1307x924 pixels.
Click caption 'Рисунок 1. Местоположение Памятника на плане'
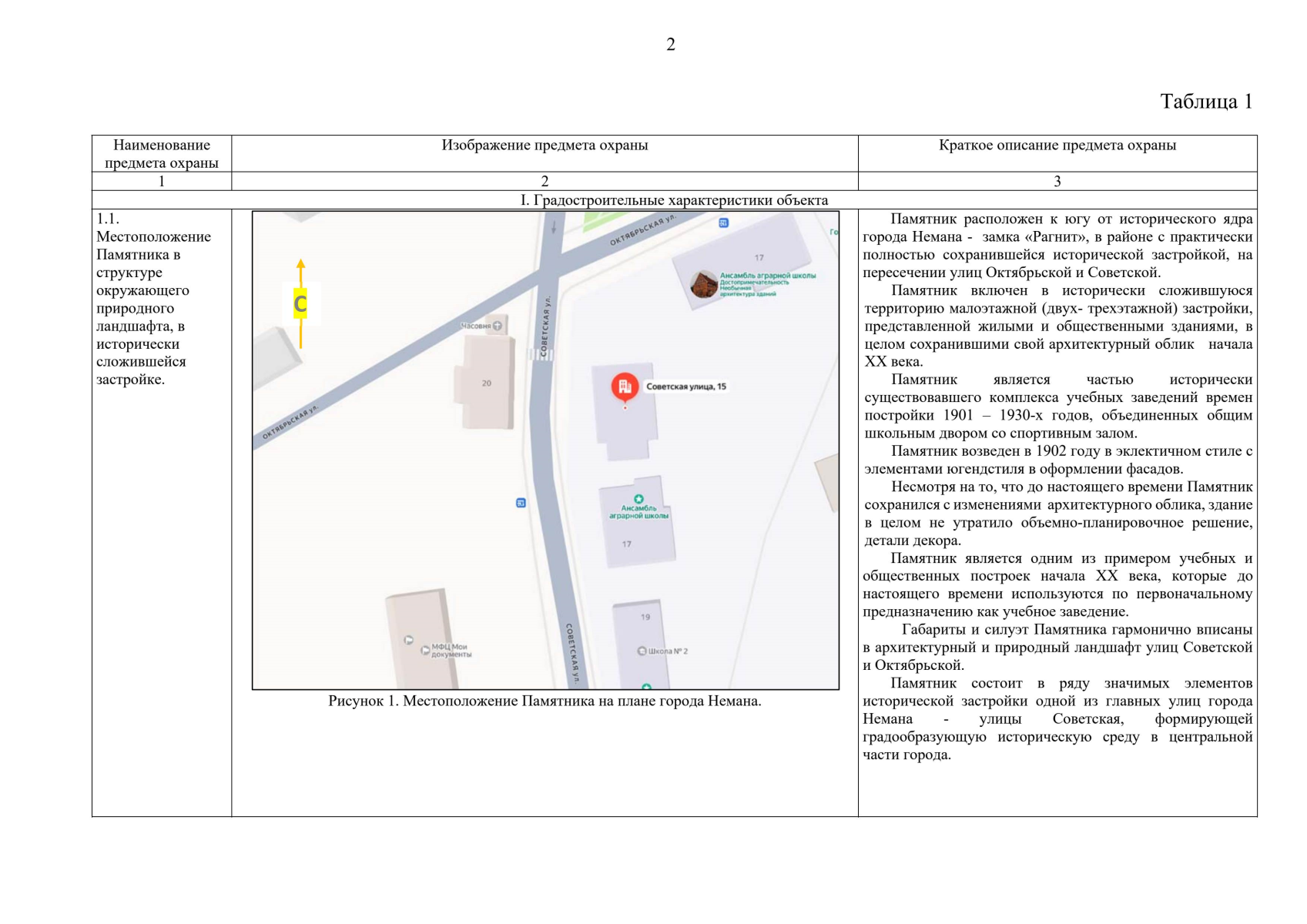[x=545, y=701]
